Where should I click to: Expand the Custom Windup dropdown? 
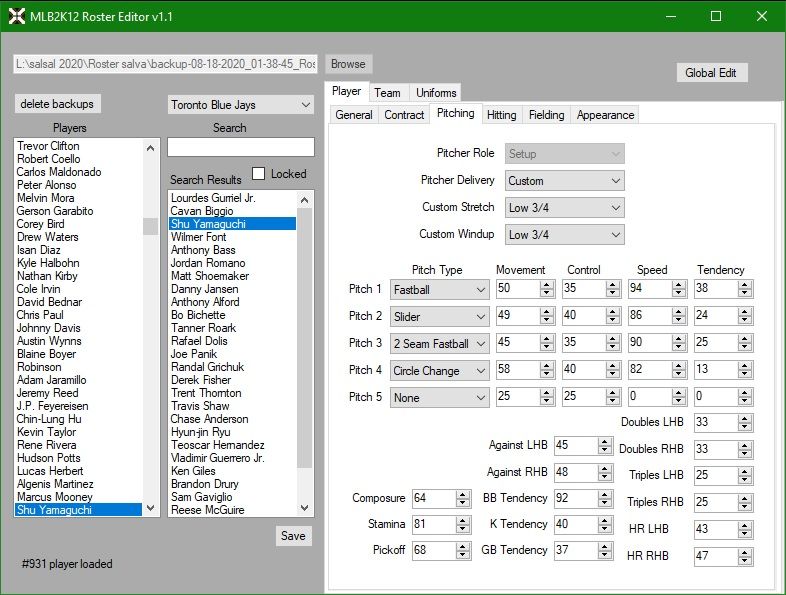(x=564, y=235)
